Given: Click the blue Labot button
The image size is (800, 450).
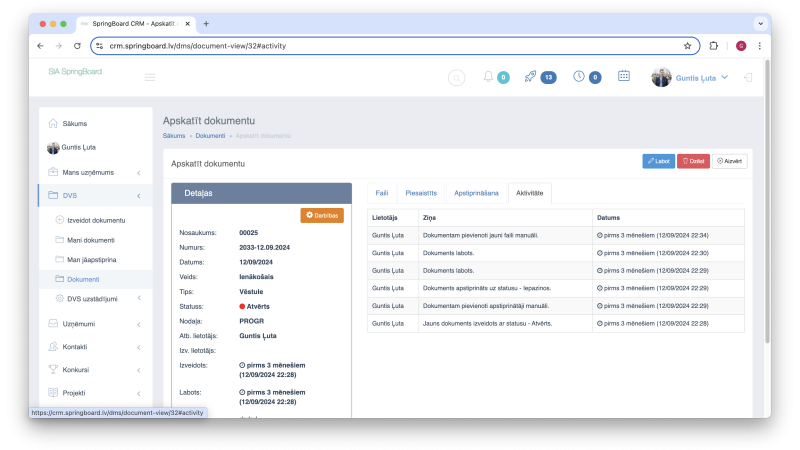Looking at the screenshot, I should point(658,161).
